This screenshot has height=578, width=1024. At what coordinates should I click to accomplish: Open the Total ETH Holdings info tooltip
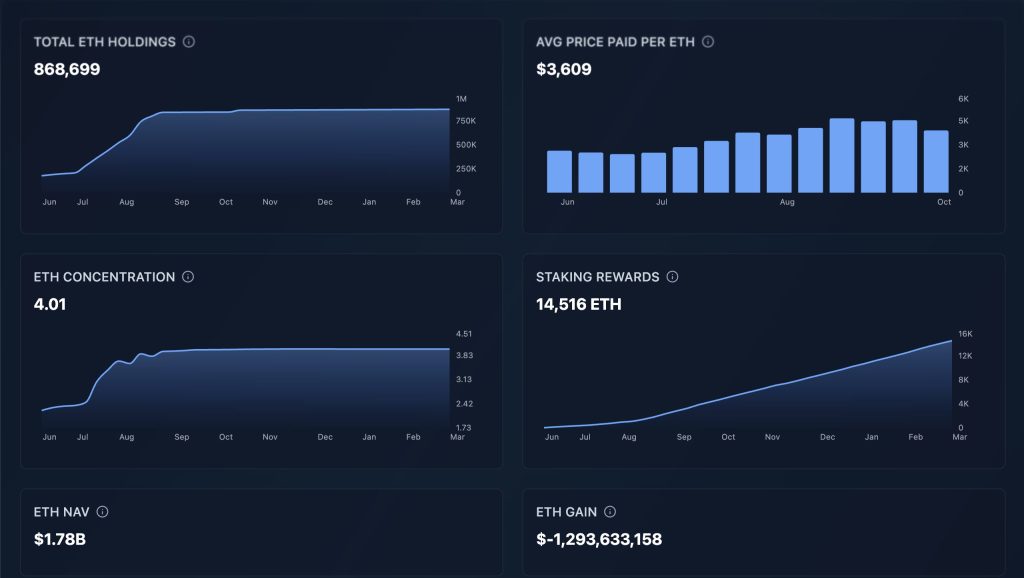coord(187,42)
